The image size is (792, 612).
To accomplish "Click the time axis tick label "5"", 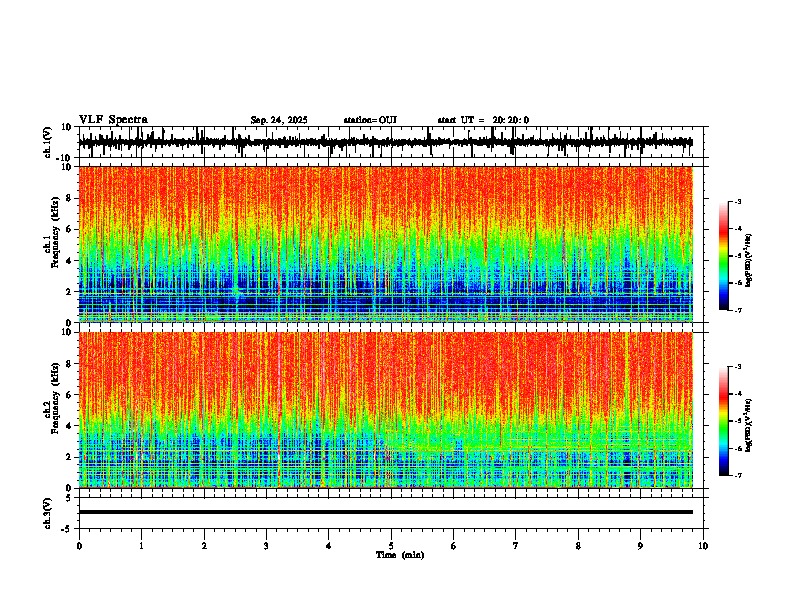I will click(391, 546).
